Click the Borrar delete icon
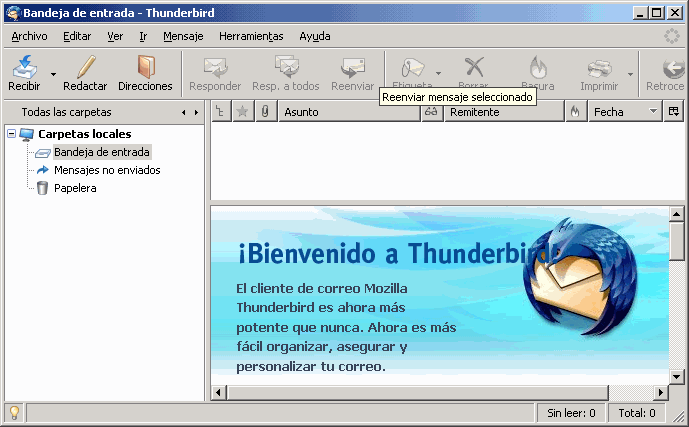This screenshot has height=427, width=689. pyautogui.click(x=474, y=67)
